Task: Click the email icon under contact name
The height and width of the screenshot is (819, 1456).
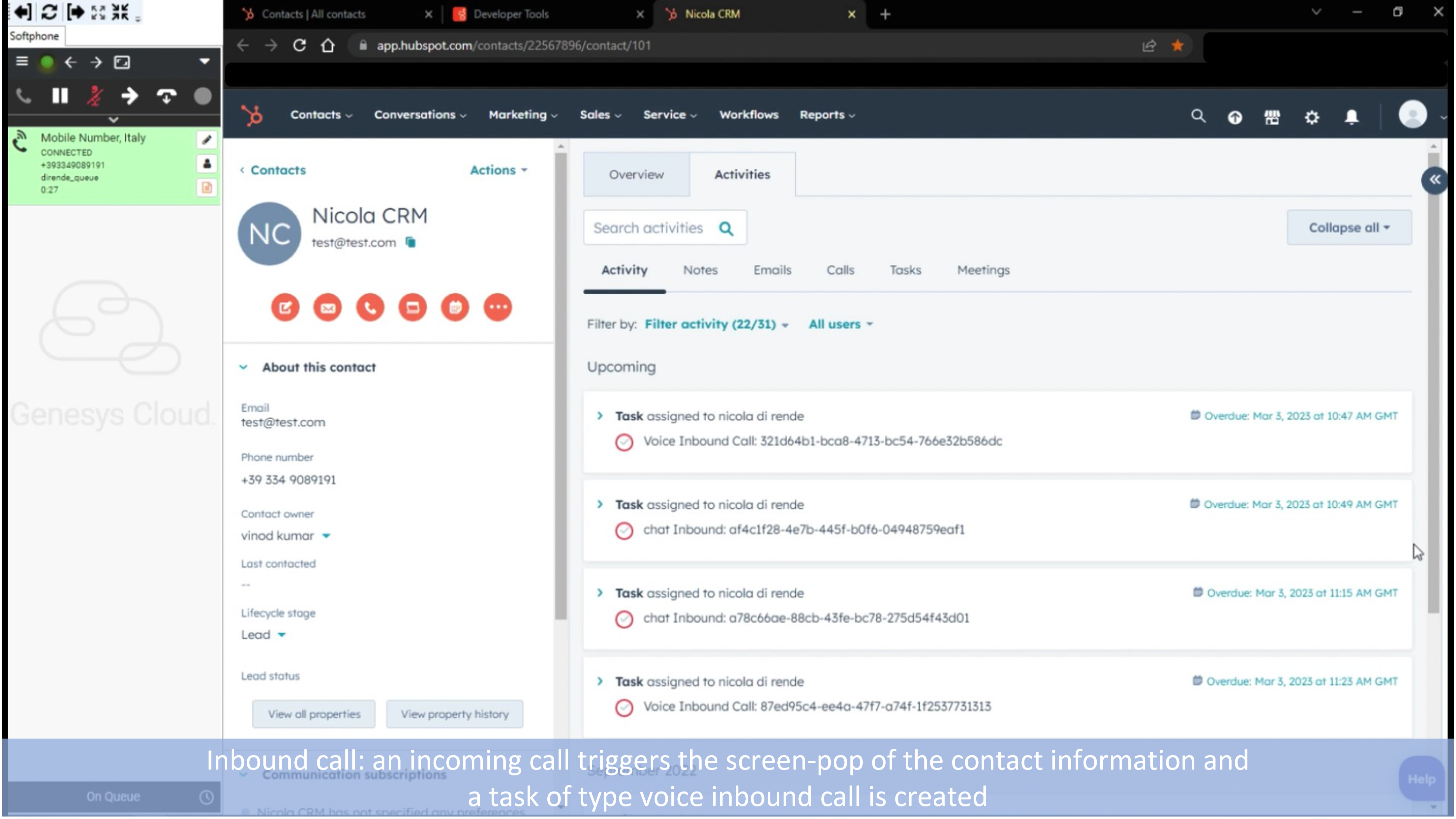Action: tap(328, 308)
